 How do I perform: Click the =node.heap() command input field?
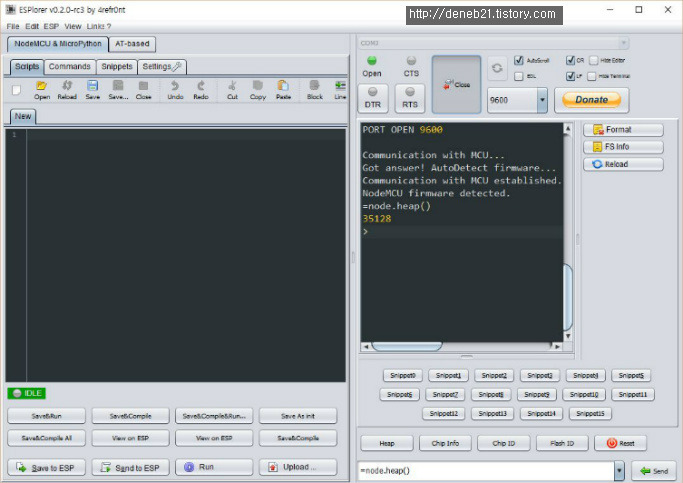click(x=485, y=471)
